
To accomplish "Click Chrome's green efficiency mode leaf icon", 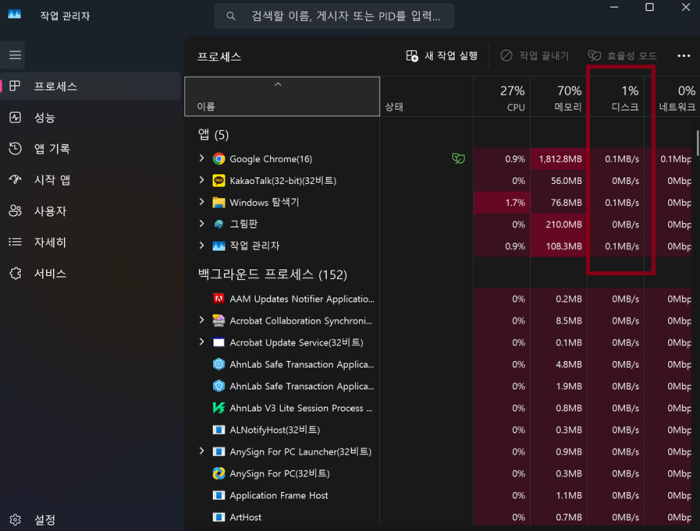I will (458, 159).
